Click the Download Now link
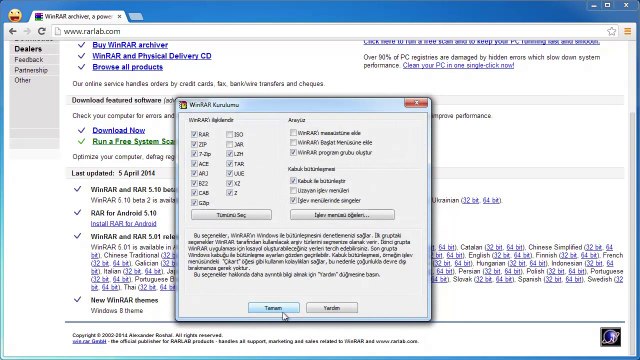640x360 pixels. coord(118,130)
